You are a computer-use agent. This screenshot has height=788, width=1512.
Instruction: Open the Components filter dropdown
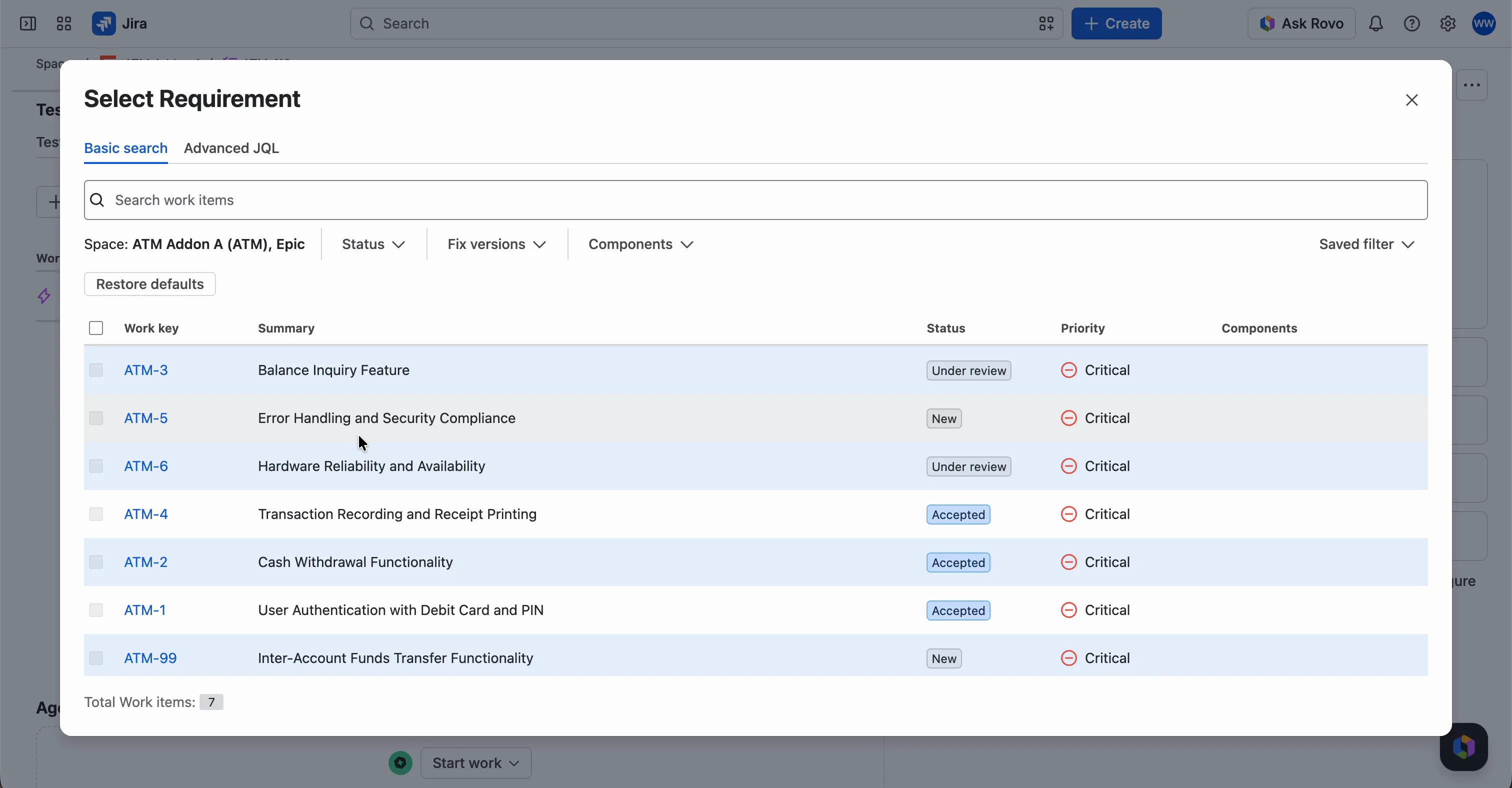641,244
